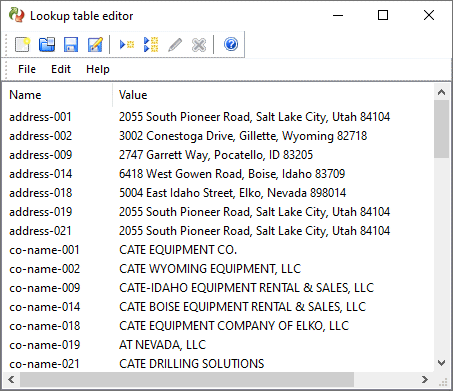Select the address-002 row name
The width and height of the screenshot is (453, 391).
tap(40, 136)
